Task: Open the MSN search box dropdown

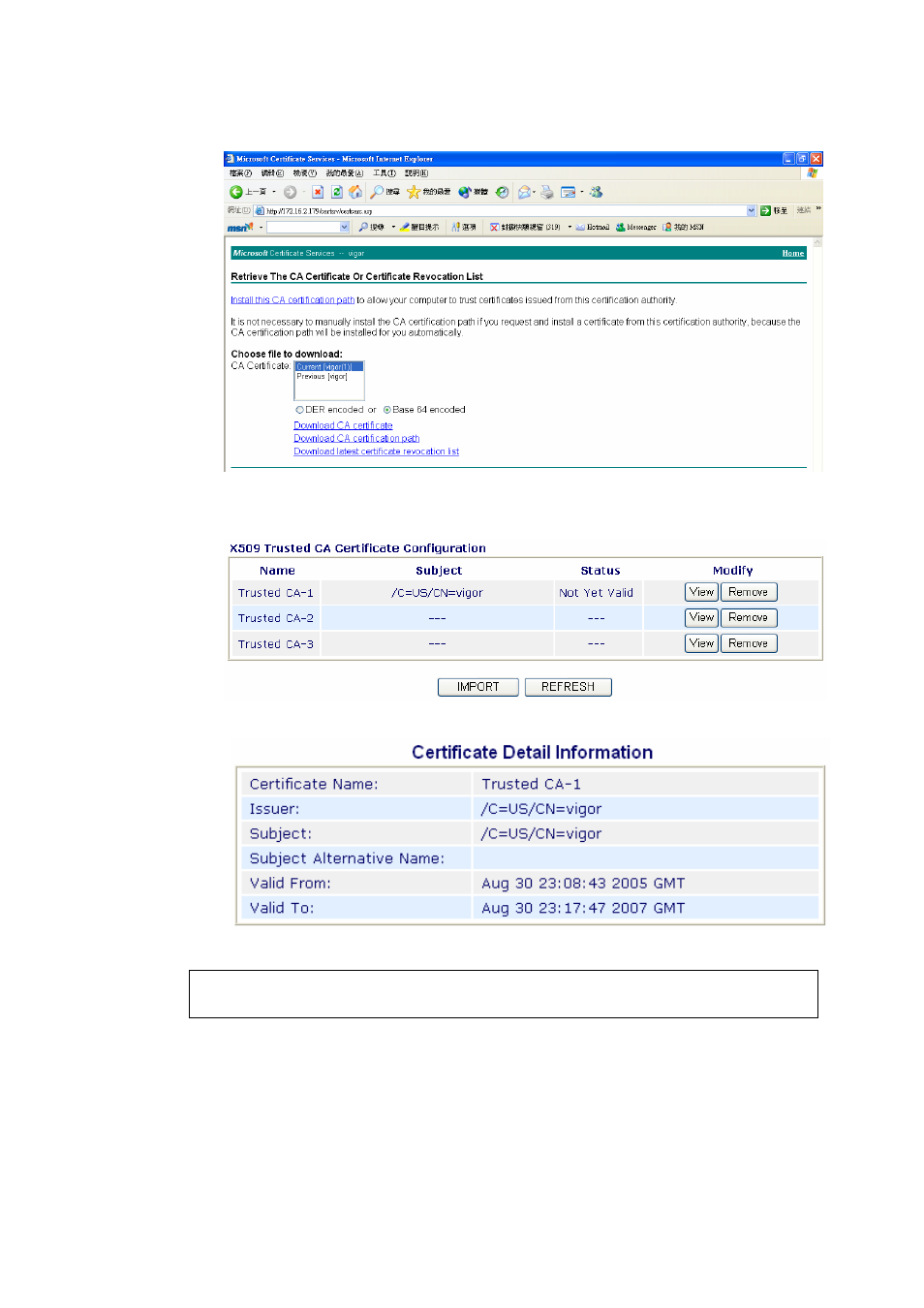Action: point(345,227)
